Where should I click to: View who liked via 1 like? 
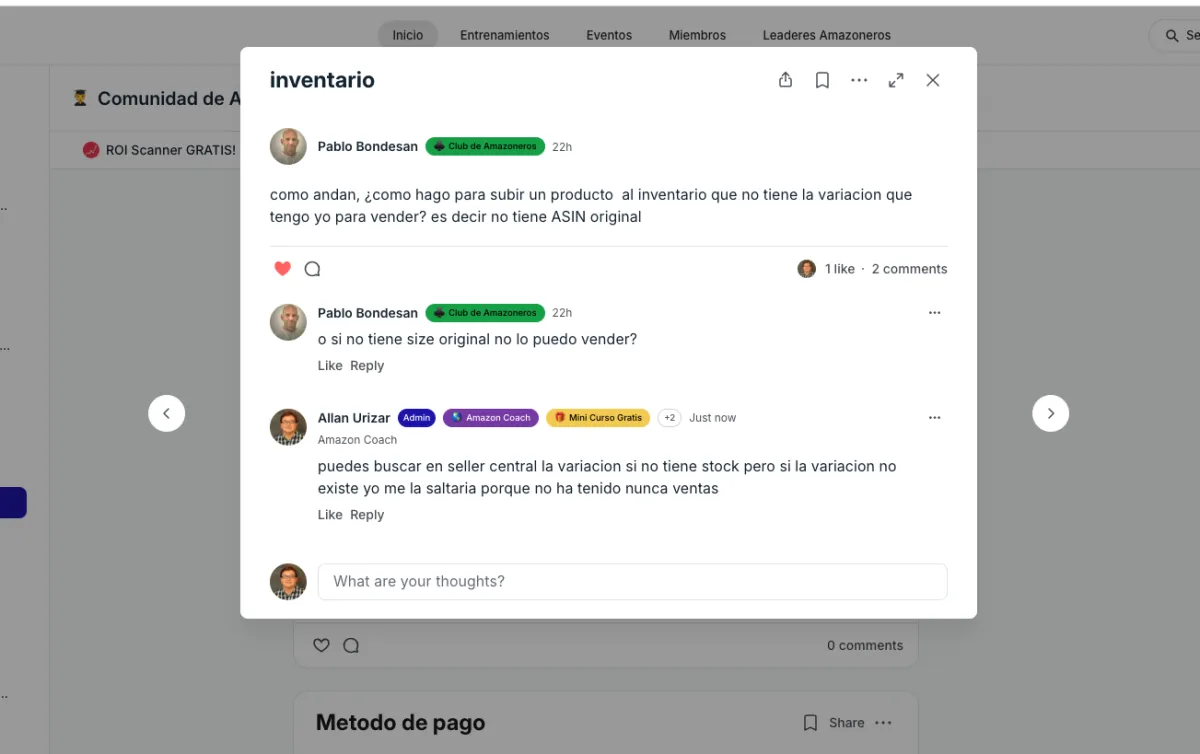coord(840,269)
